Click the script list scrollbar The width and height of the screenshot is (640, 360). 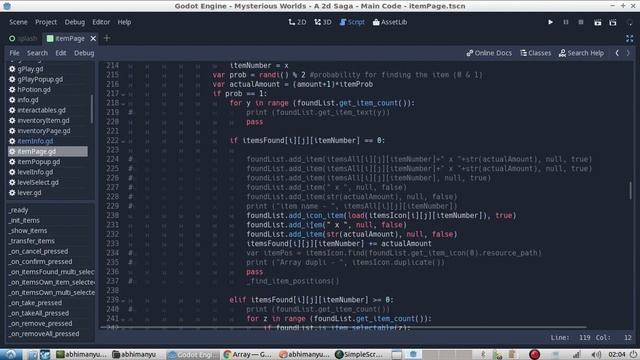tap(91, 109)
